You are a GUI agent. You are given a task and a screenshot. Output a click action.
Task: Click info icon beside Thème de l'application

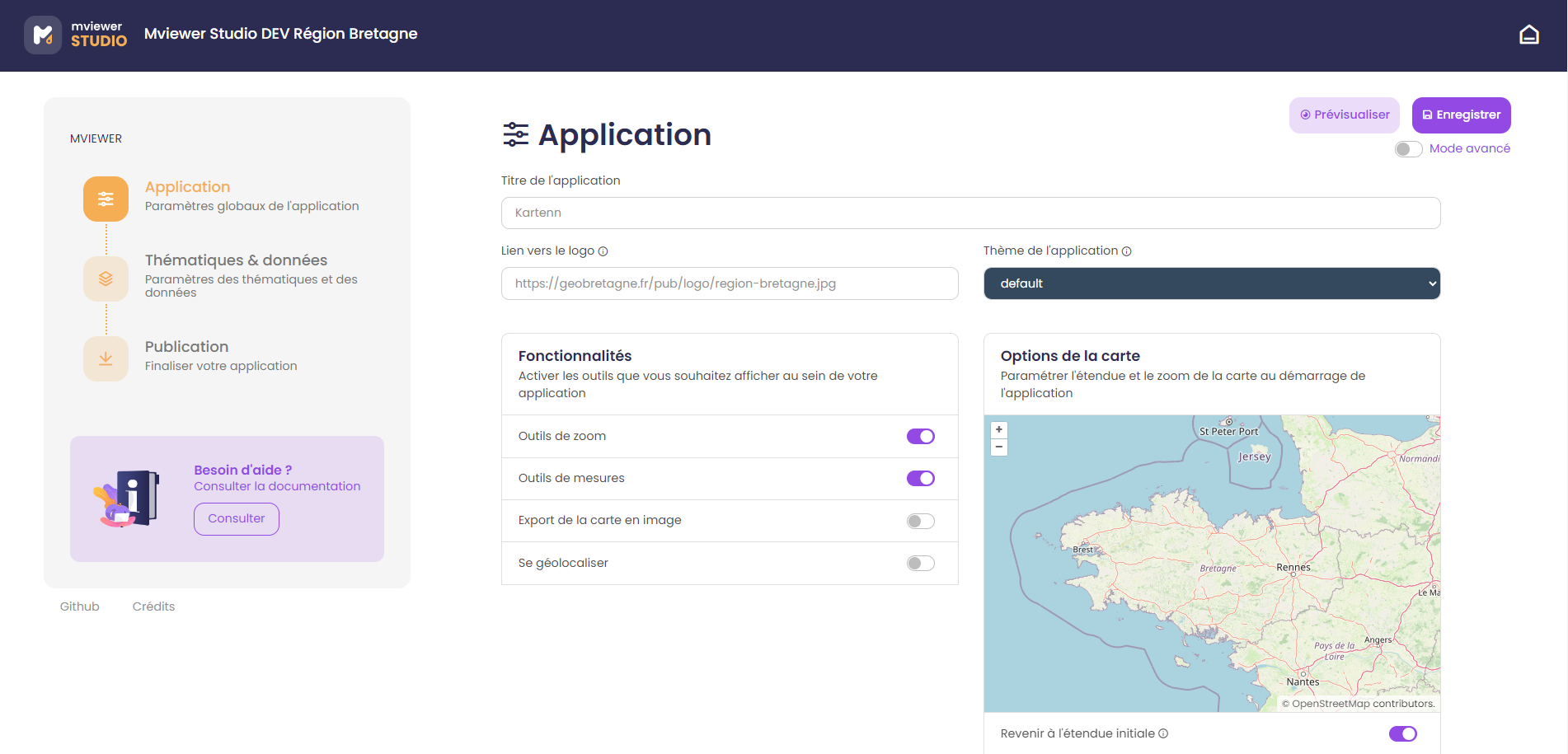(x=1126, y=251)
